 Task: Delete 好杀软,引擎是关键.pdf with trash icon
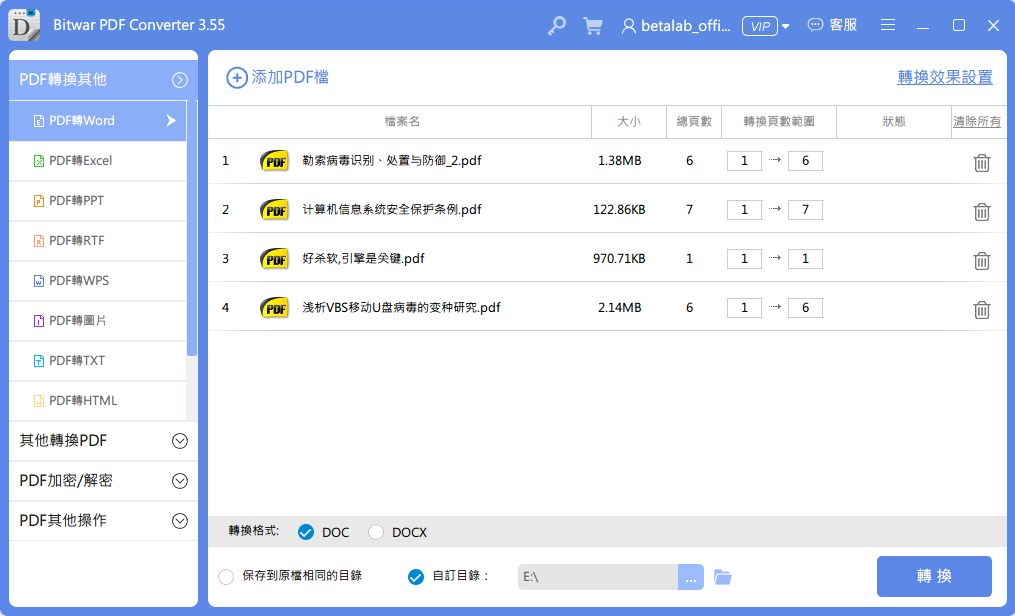(x=981, y=261)
